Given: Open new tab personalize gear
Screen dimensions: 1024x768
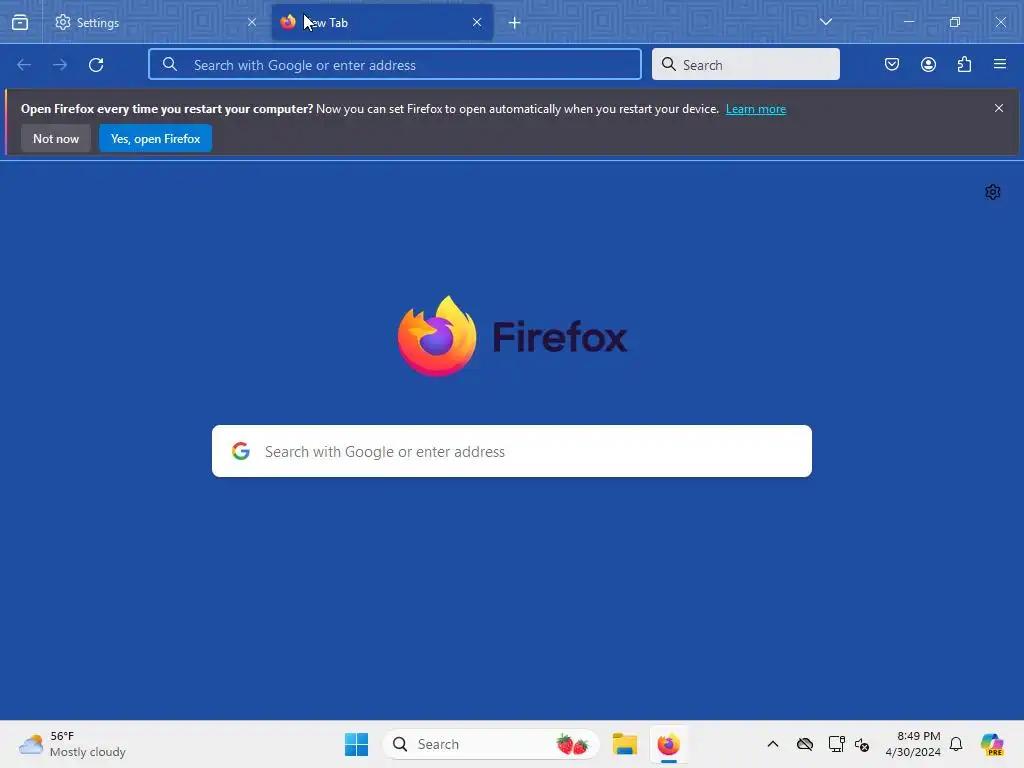Looking at the screenshot, I should pos(993,192).
